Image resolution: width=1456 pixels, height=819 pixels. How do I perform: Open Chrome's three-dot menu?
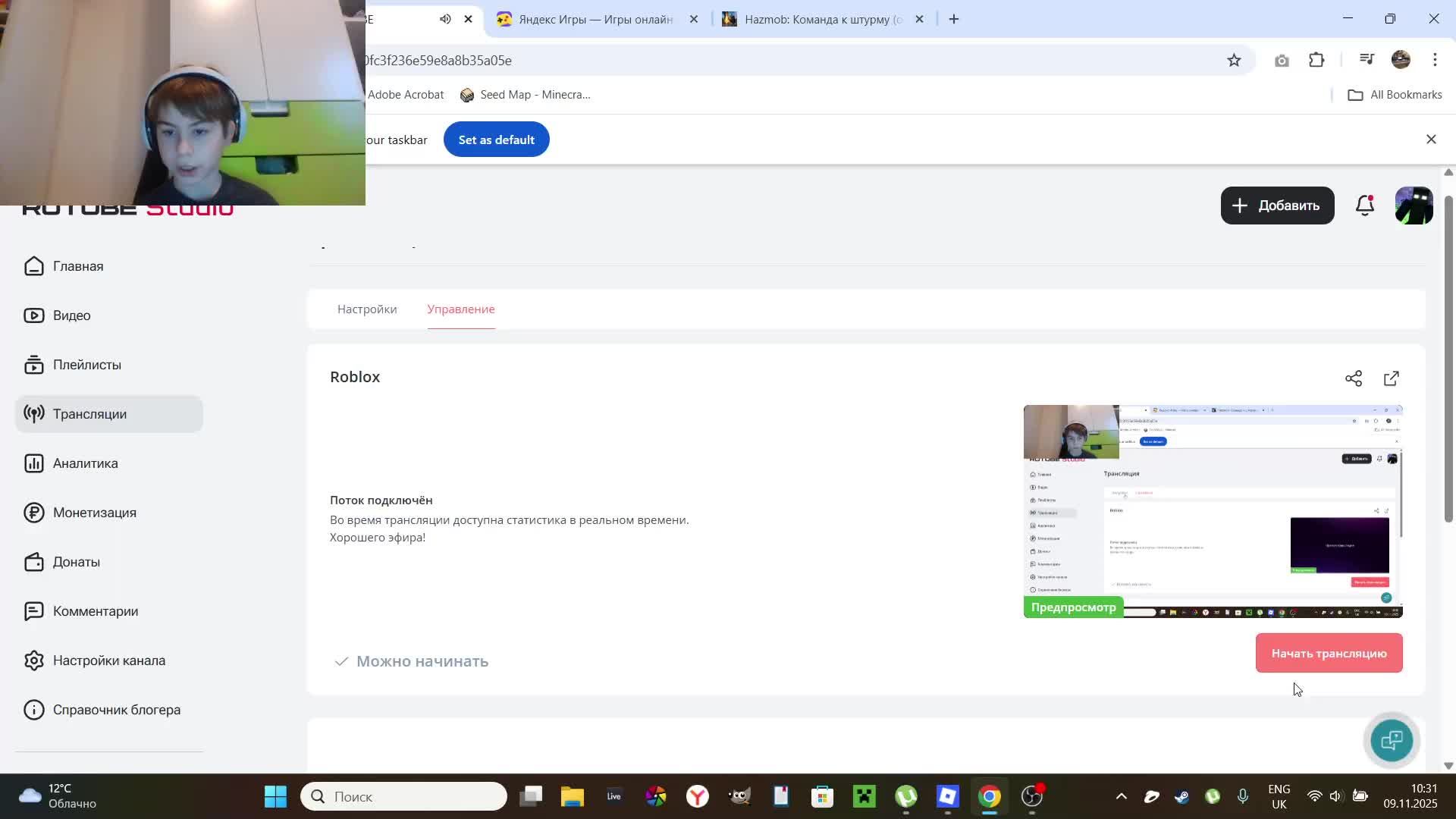pyautogui.click(x=1435, y=60)
